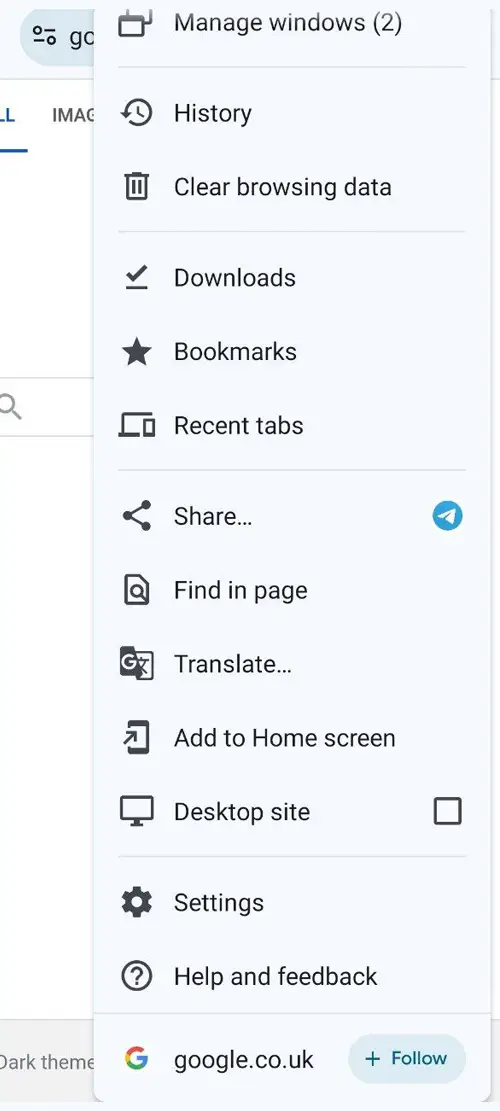Click the Google Translate icon

point(136,664)
